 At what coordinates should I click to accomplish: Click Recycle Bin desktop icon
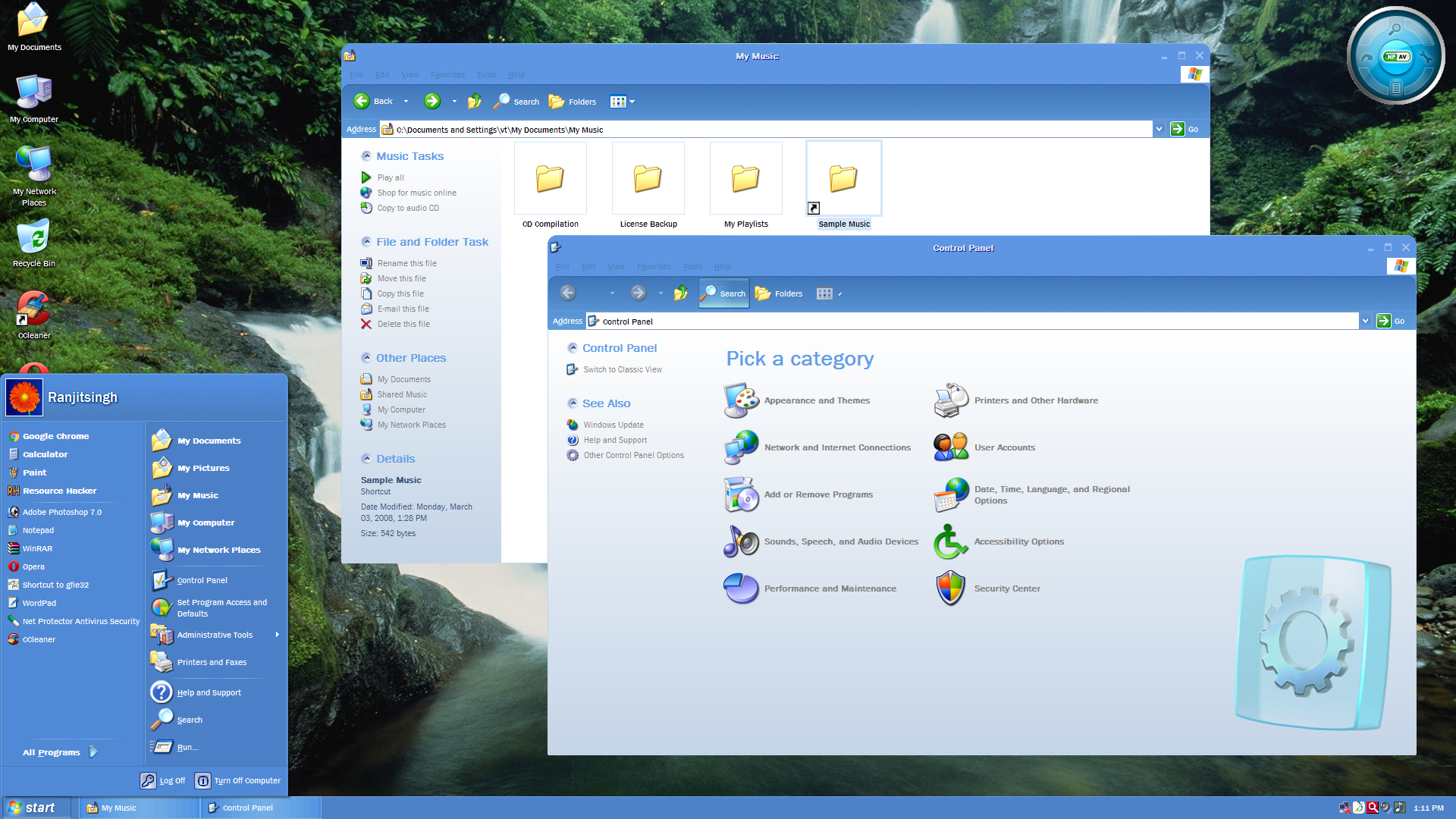[x=33, y=237]
